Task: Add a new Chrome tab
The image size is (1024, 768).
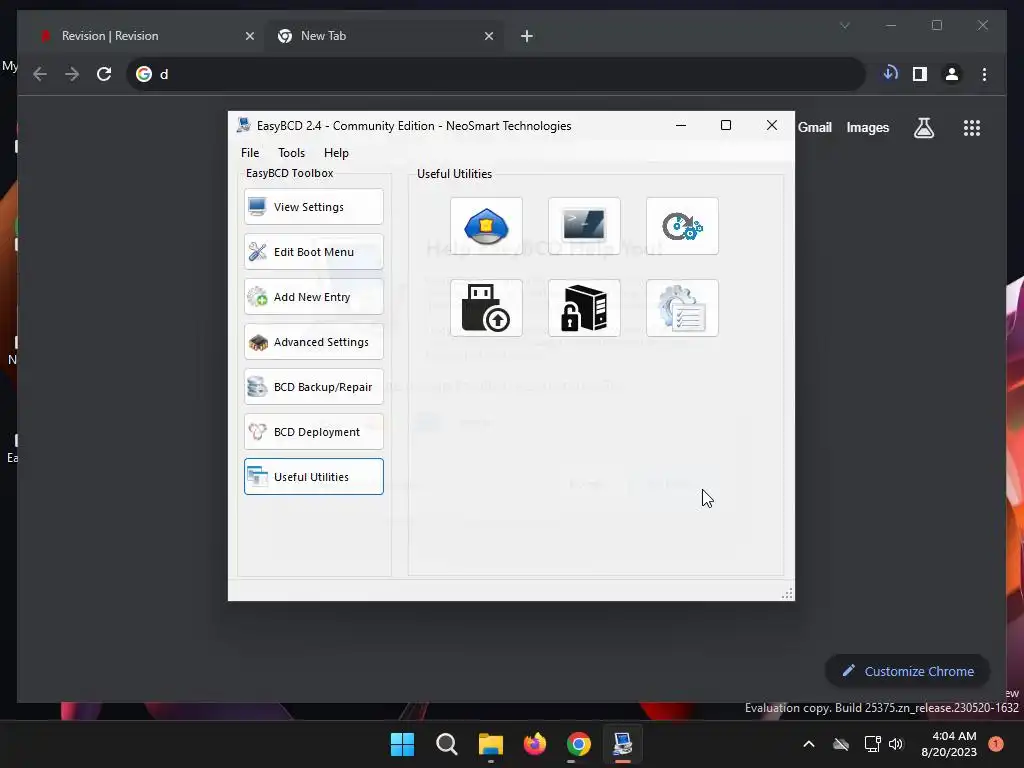Action: (527, 36)
